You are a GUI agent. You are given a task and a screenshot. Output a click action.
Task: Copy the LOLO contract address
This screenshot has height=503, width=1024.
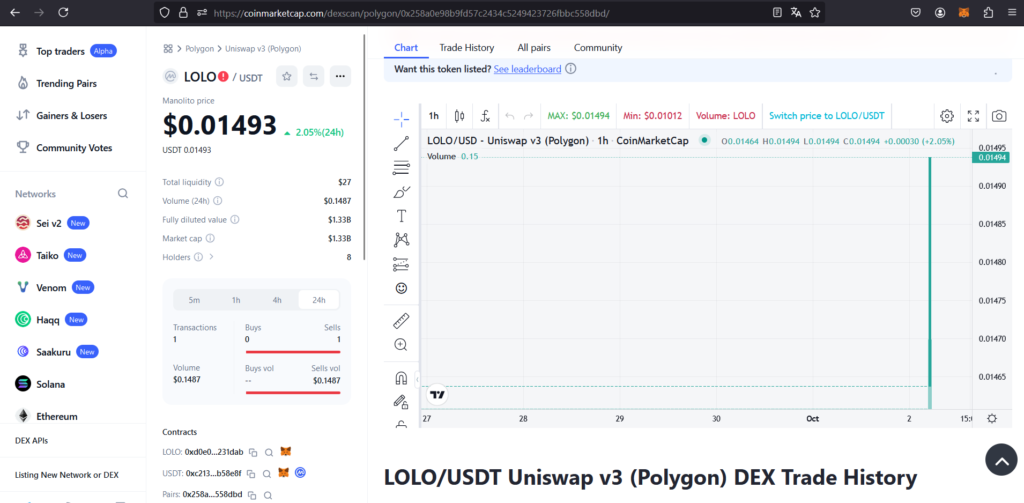point(253,452)
